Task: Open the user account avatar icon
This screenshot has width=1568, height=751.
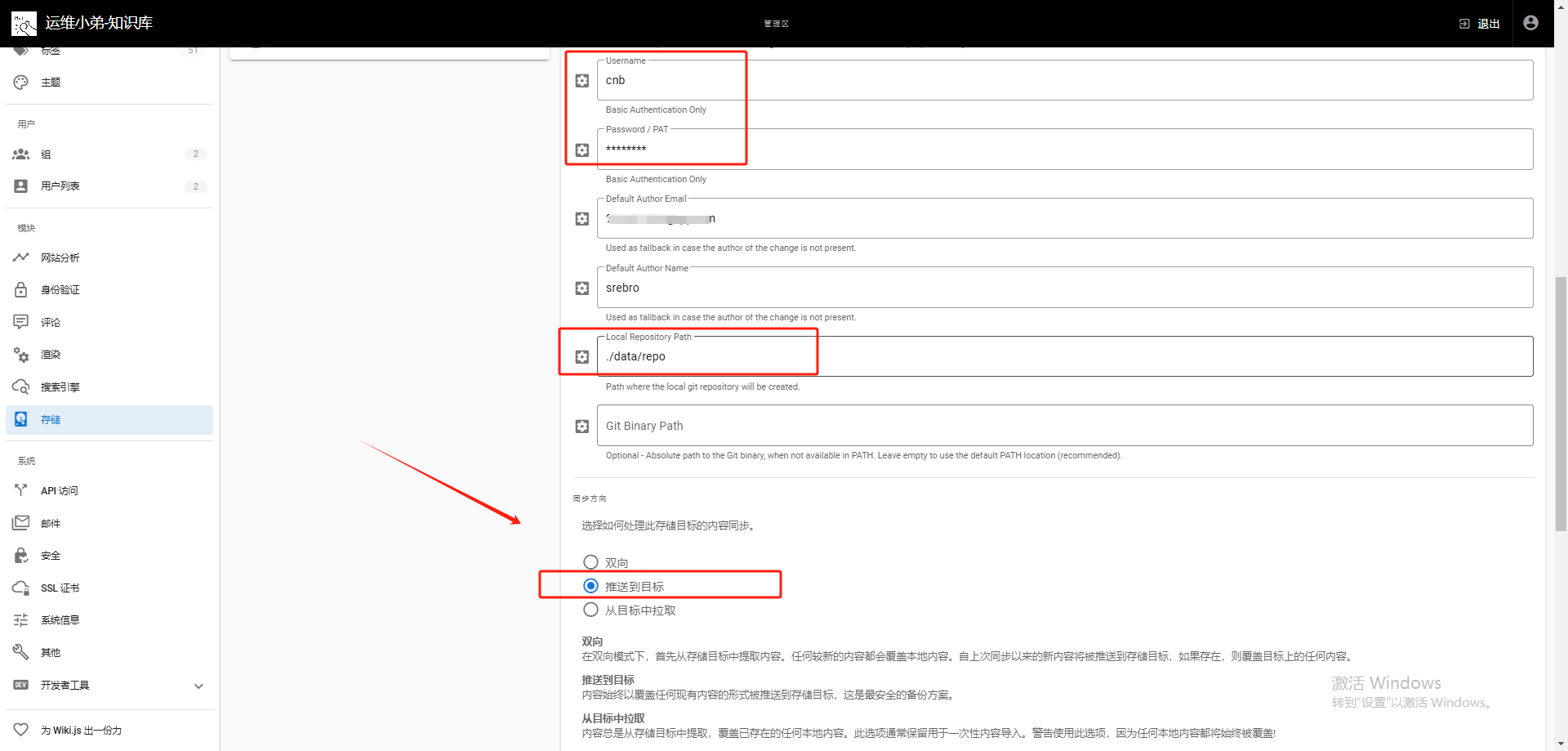Action: click(x=1530, y=23)
